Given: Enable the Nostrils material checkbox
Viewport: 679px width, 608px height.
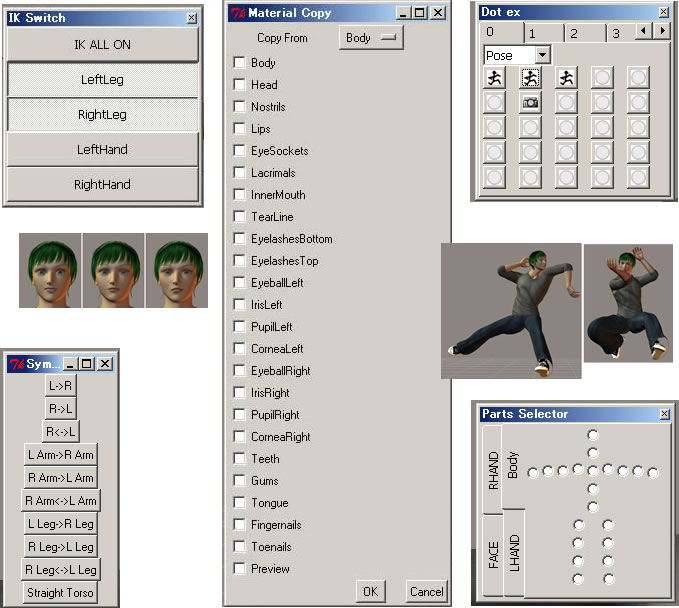Looking at the screenshot, I should pos(239,106).
